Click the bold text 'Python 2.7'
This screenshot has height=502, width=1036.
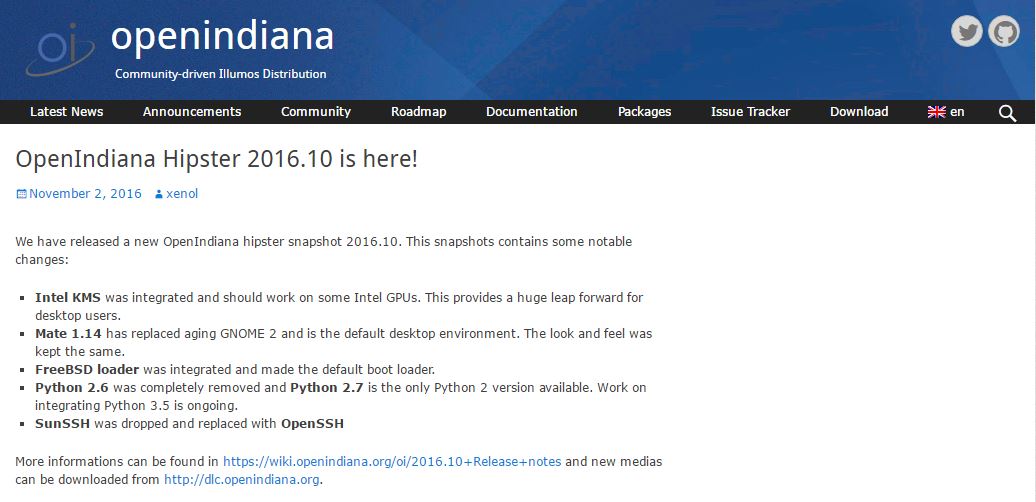point(327,388)
